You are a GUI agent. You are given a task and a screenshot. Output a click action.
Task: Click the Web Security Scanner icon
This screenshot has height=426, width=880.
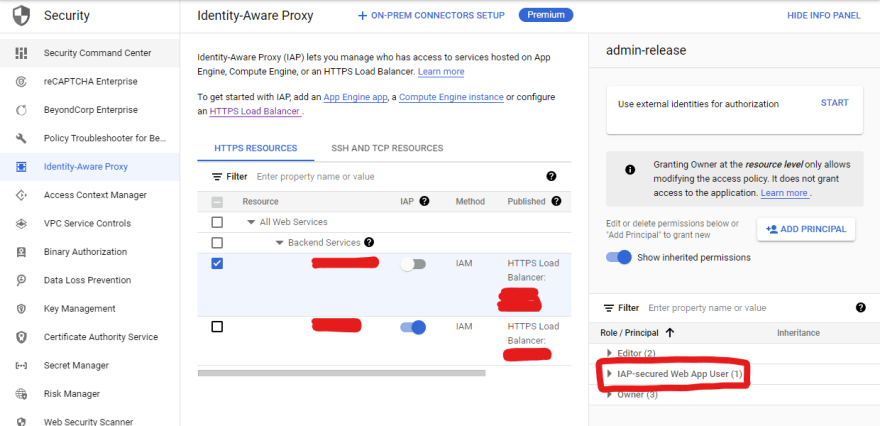pos(21,422)
